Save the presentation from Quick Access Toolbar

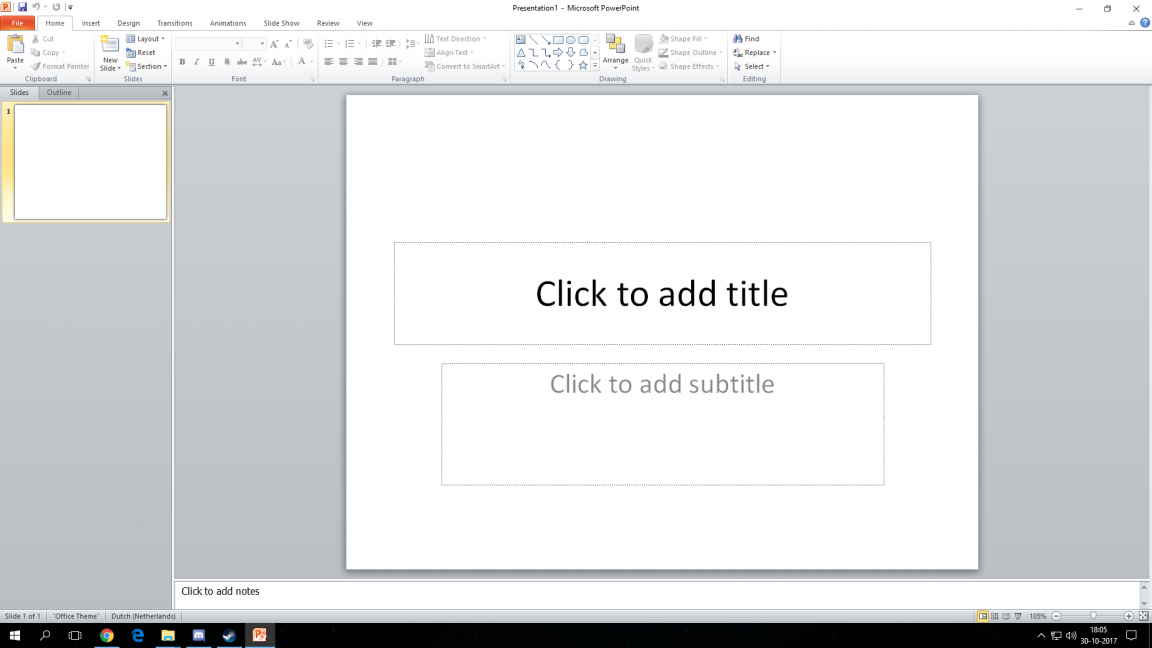22,7
